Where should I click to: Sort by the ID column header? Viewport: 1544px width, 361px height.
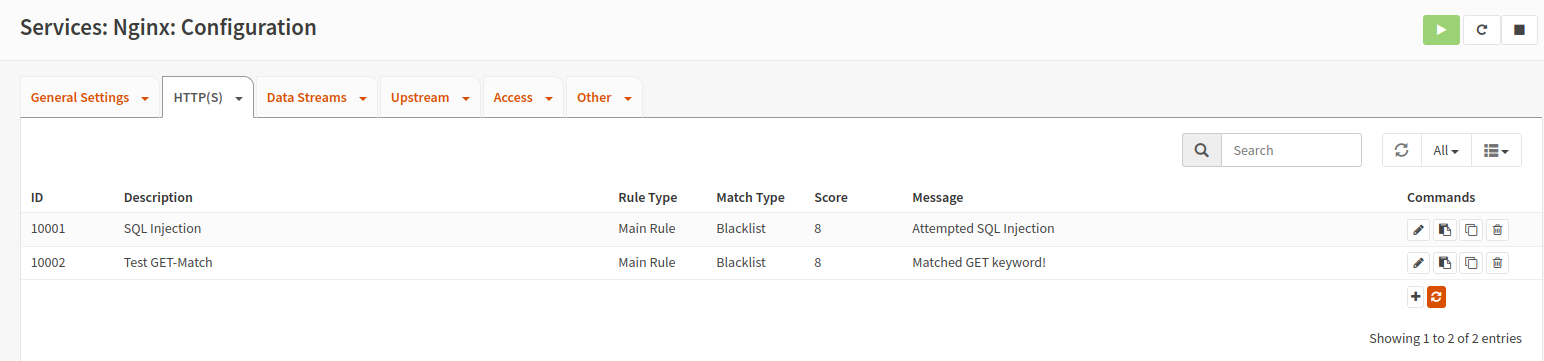(x=37, y=197)
